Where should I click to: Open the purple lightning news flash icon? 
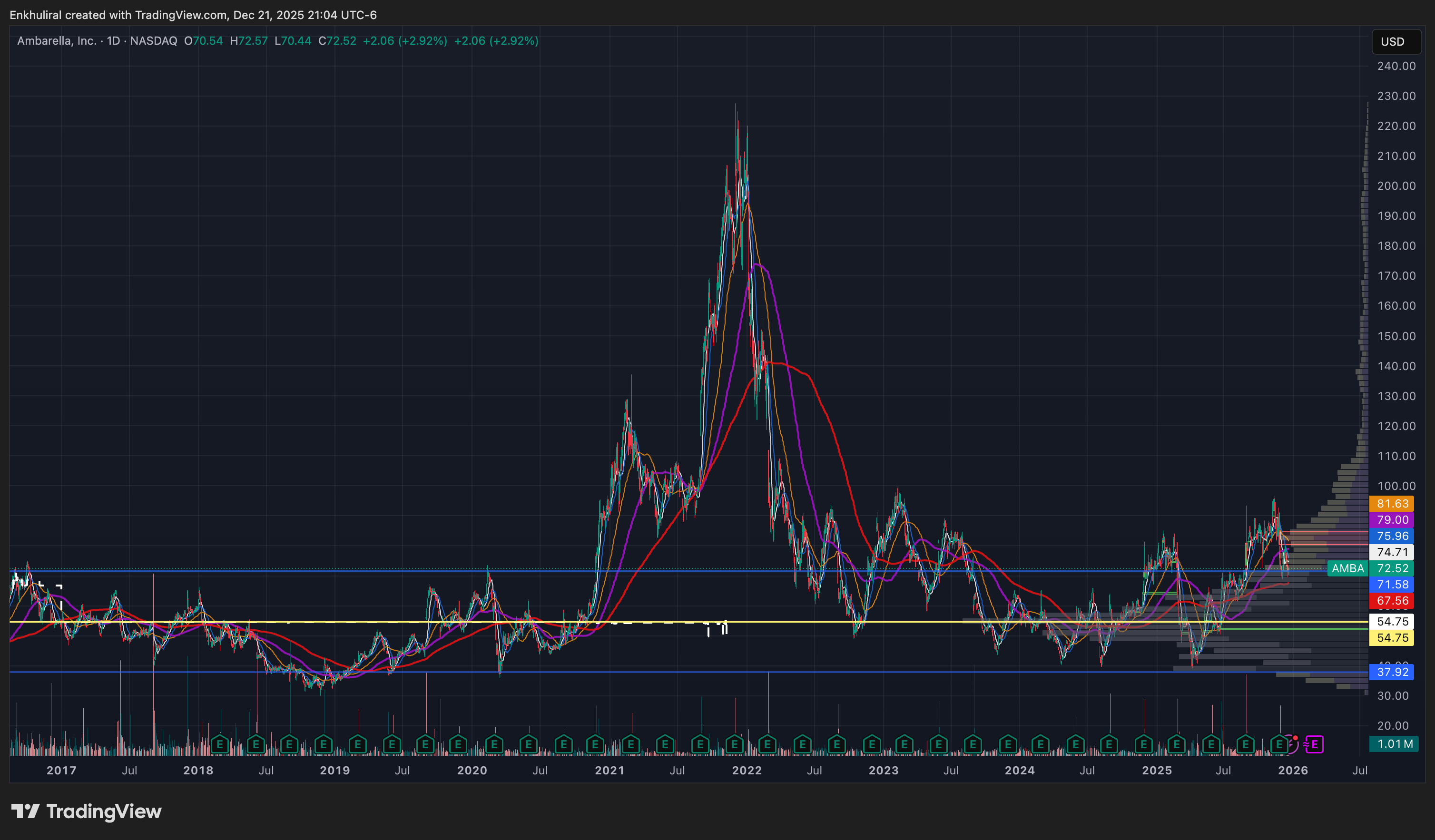pyautogui.click(x=1291, y=744)
